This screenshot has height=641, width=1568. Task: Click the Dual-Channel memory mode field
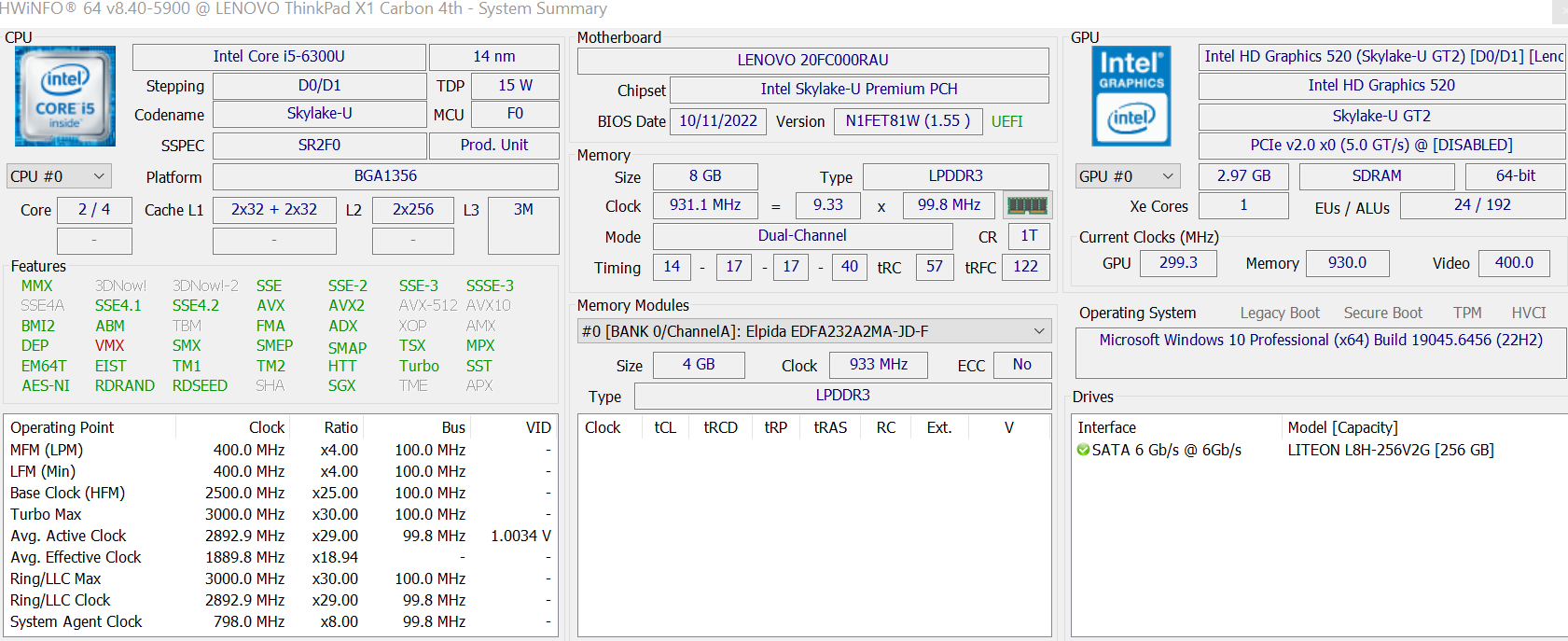click(x=802, y=236)
